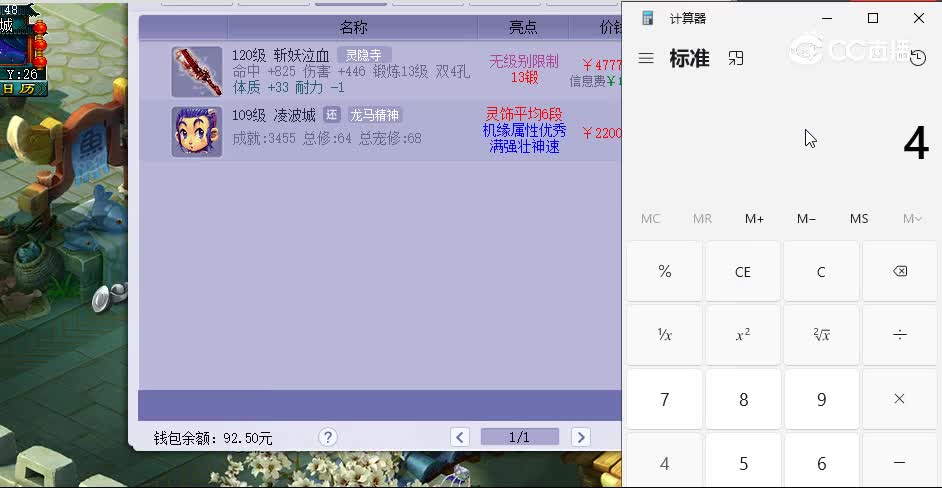Go to previous page arrow

[x=460, y=437]
